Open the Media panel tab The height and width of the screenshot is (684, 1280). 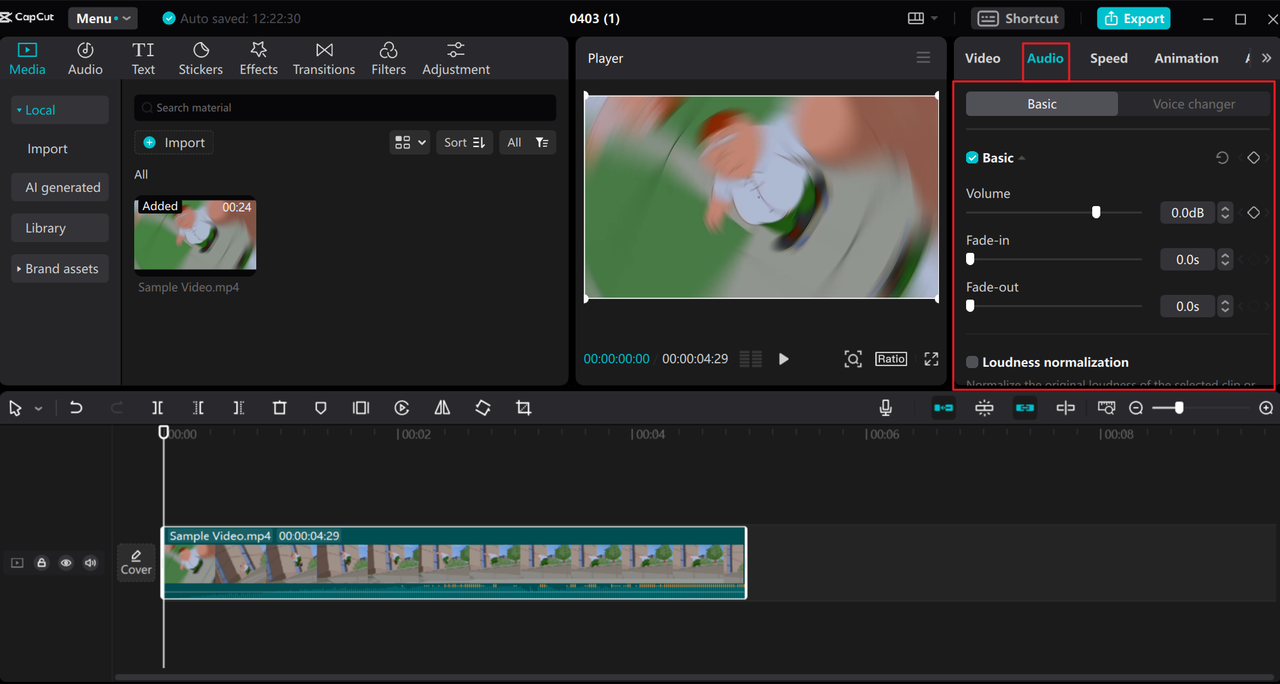coord(27,59)
